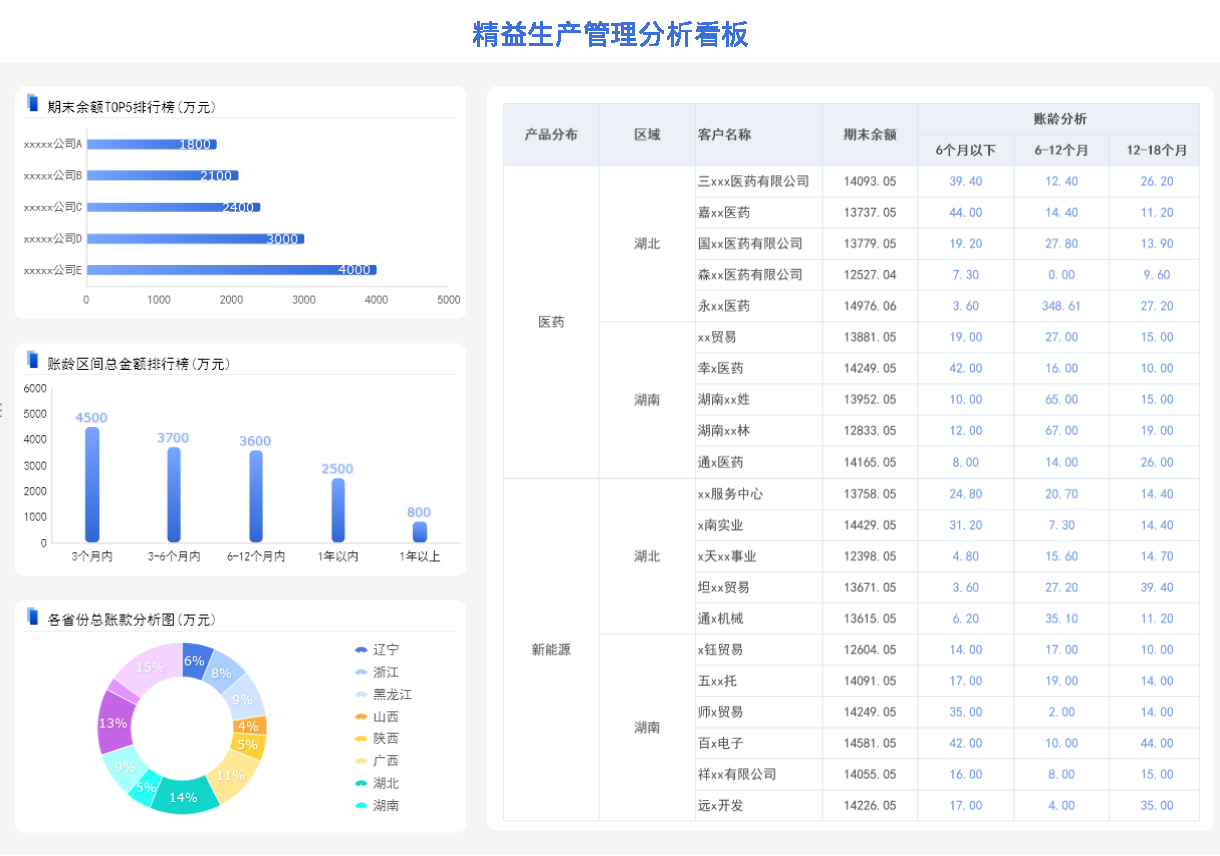The image size is (1220, 856).
Task: Click the 黑龙江 legend marker icon
Action: (360, 694)
